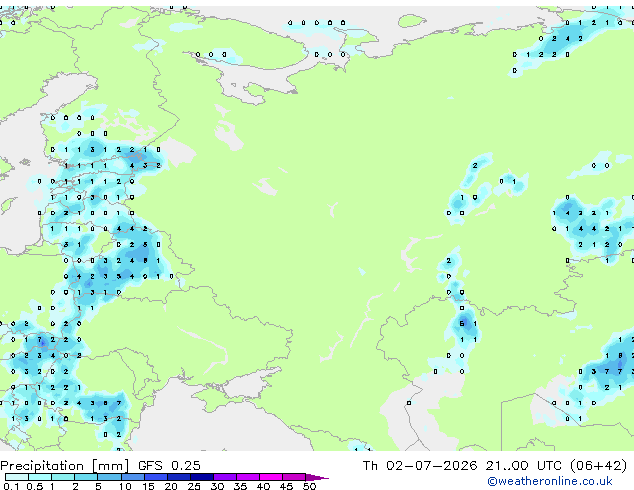The height and width of the screenshot is (490, 634).
Task: Select legend swatch between 45 and 50
Action: click(x=294, y=477)
